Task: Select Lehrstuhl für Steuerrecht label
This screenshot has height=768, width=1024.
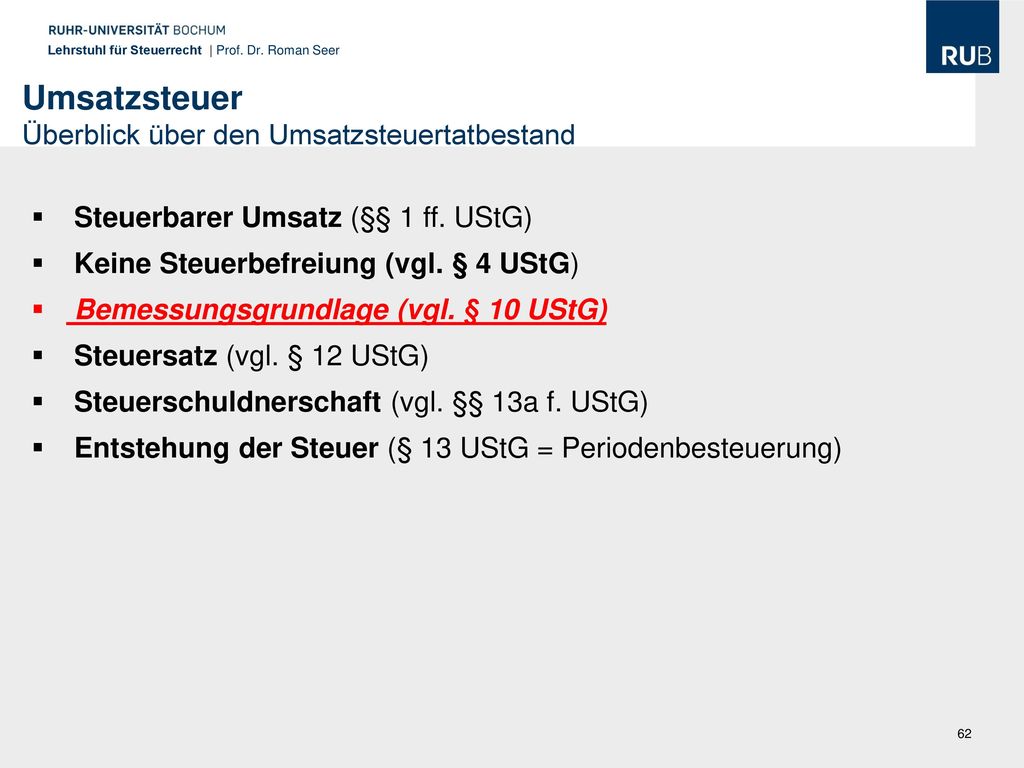Action: (x=125, y=50)
